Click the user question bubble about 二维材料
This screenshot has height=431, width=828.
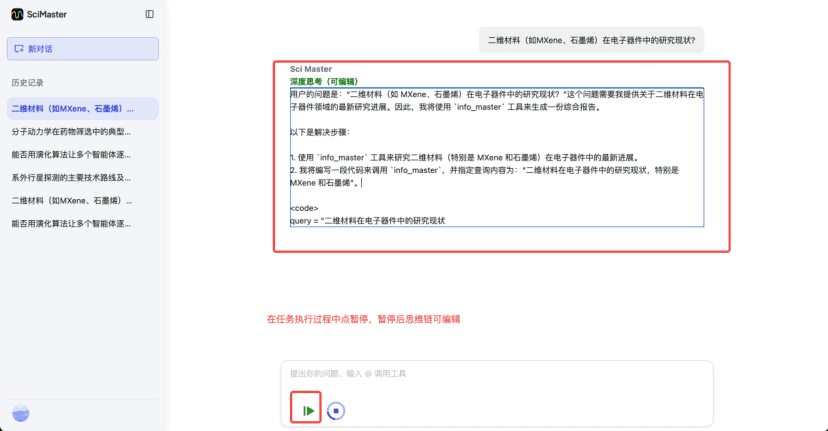[x=591, y=40]
